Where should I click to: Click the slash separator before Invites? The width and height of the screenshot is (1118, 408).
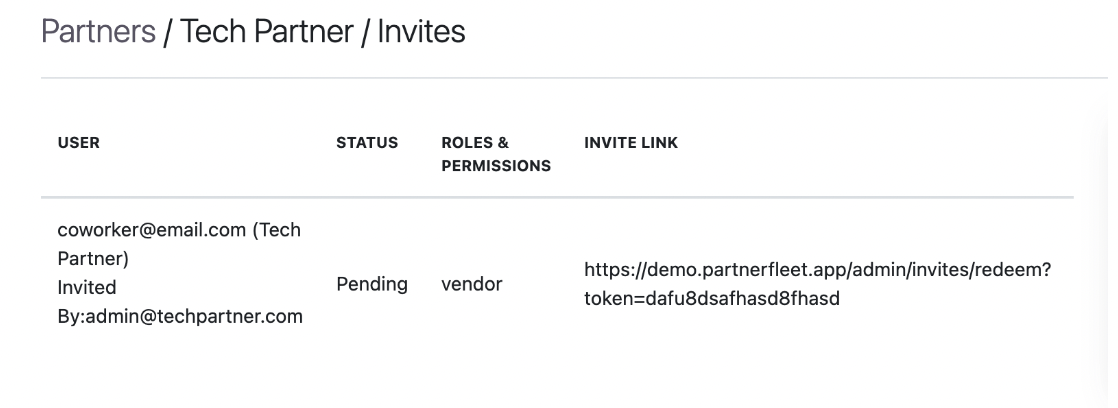365,32
